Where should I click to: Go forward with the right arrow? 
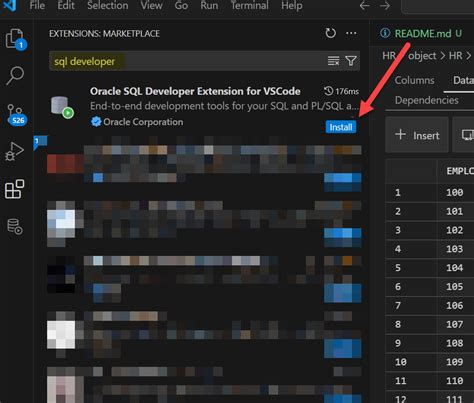[x=385, y=6]
